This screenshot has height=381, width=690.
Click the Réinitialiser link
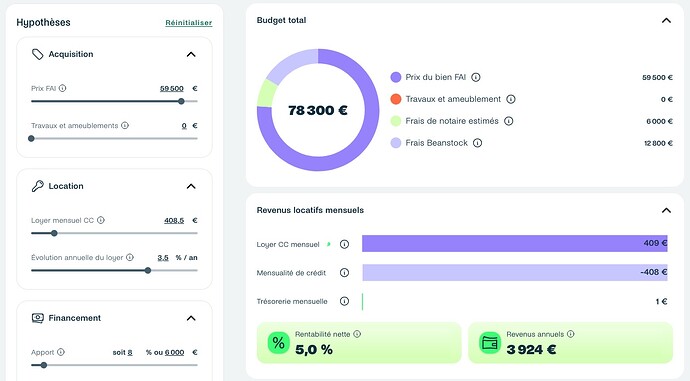click(x=189, y=23)
